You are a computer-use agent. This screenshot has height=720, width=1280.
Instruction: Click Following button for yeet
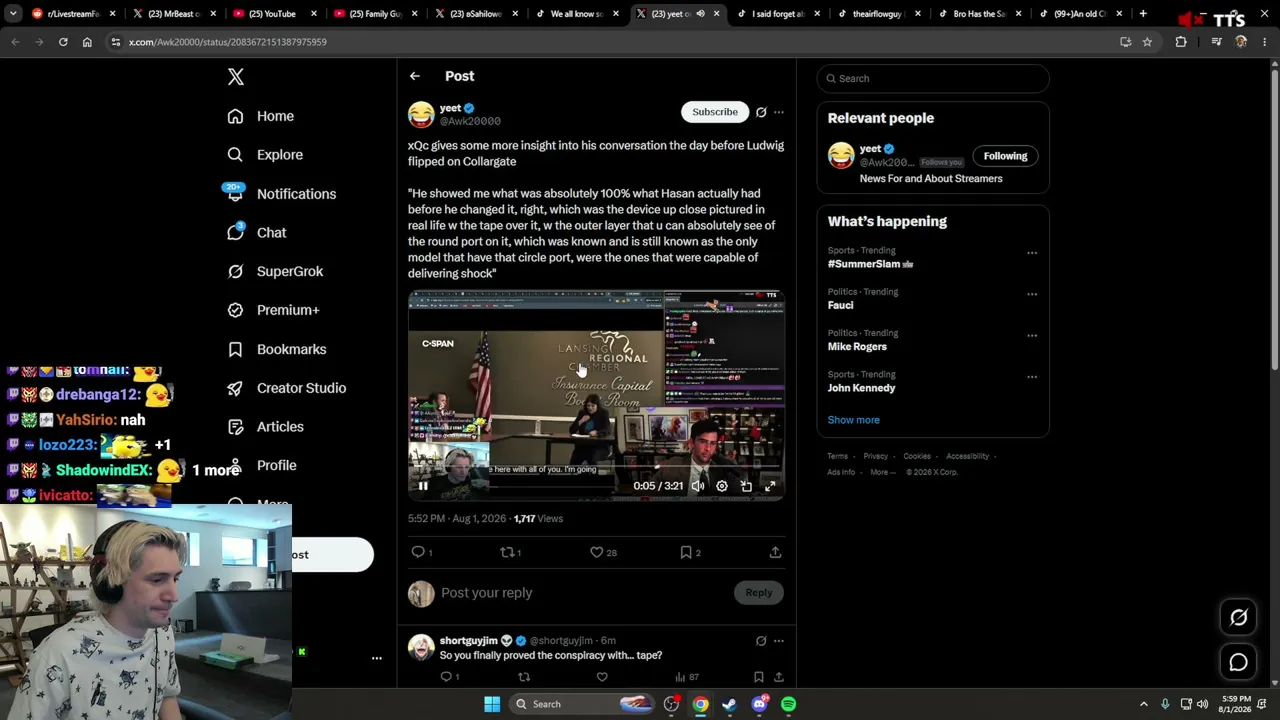1005,156
